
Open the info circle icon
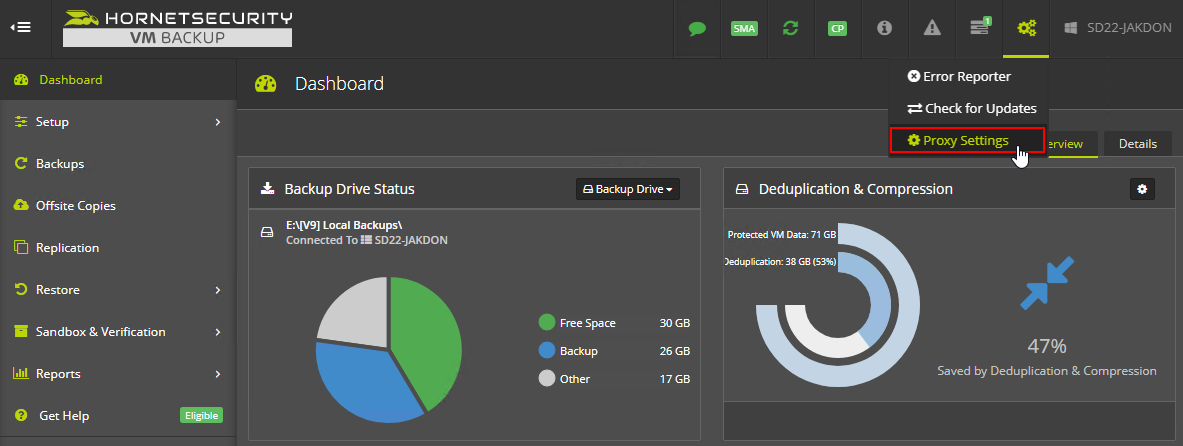point(885,28)
